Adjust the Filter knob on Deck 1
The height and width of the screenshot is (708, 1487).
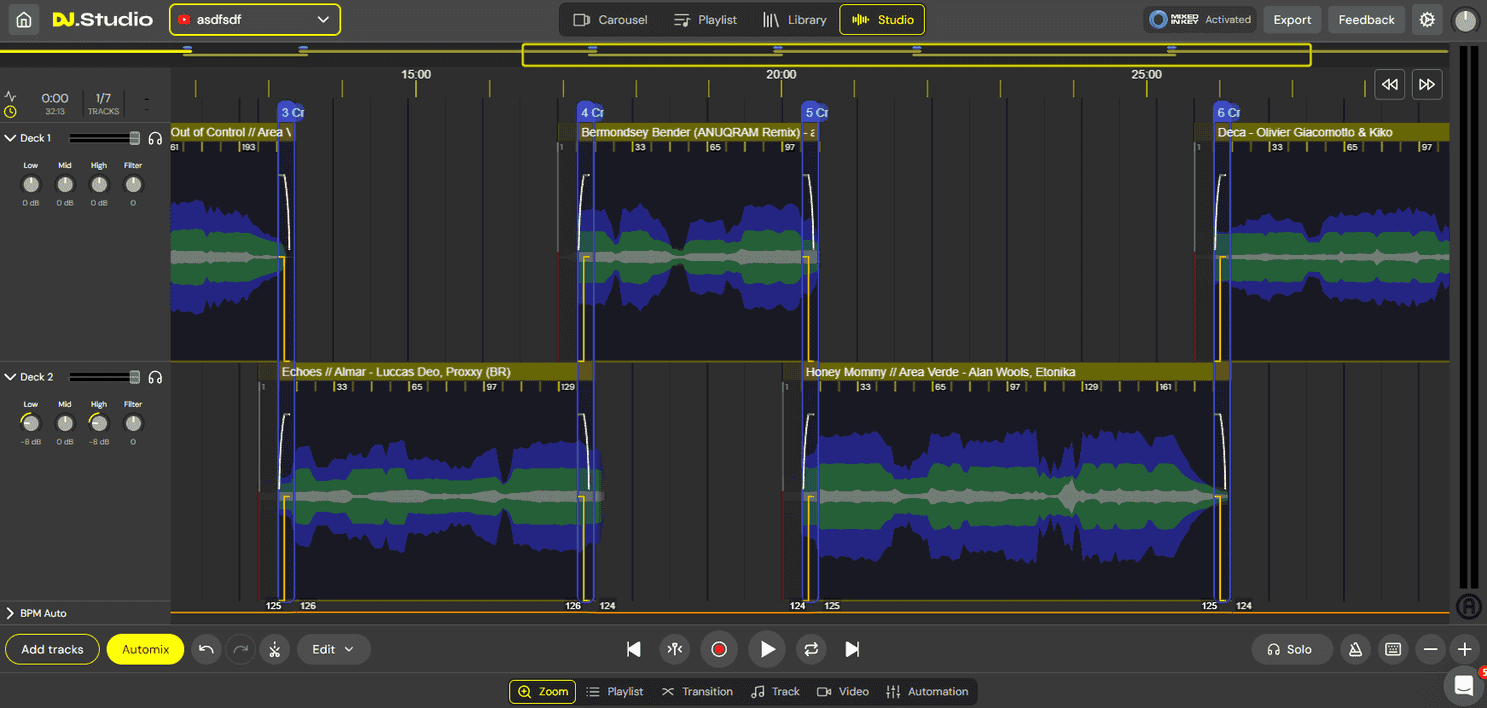coord(132,183)
